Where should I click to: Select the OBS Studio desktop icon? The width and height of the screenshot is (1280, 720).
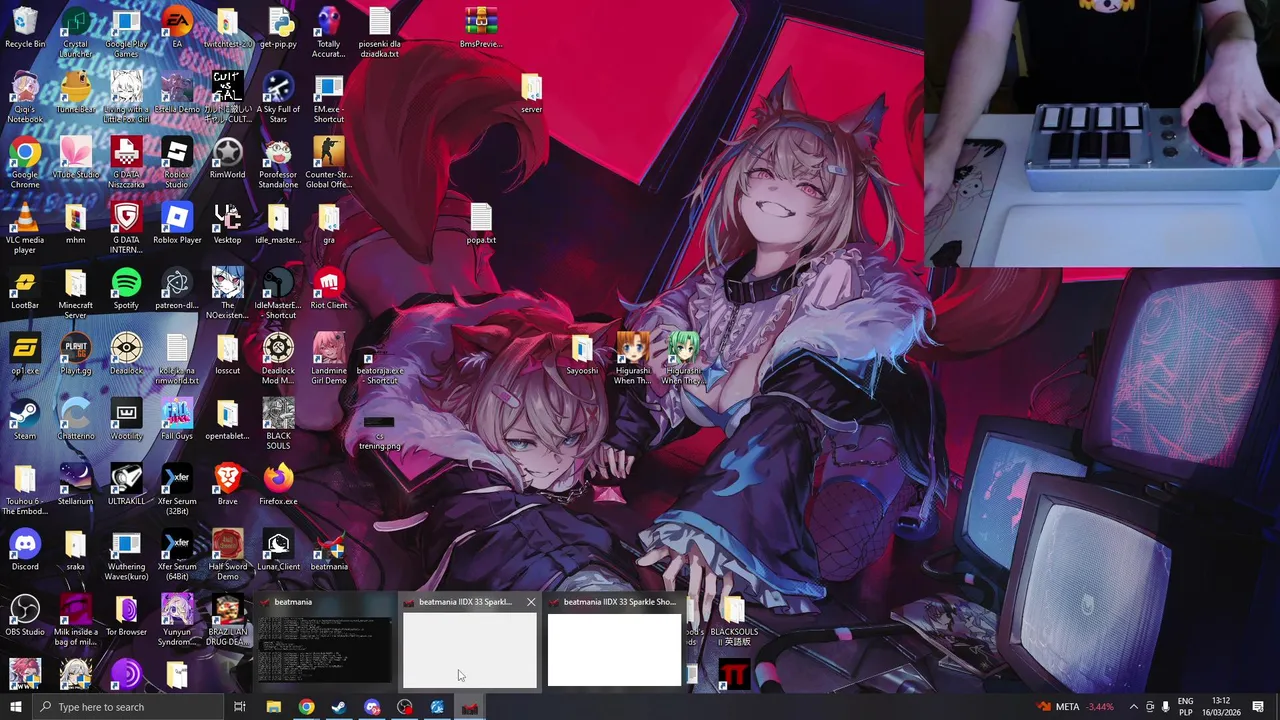tap(25, 616)
